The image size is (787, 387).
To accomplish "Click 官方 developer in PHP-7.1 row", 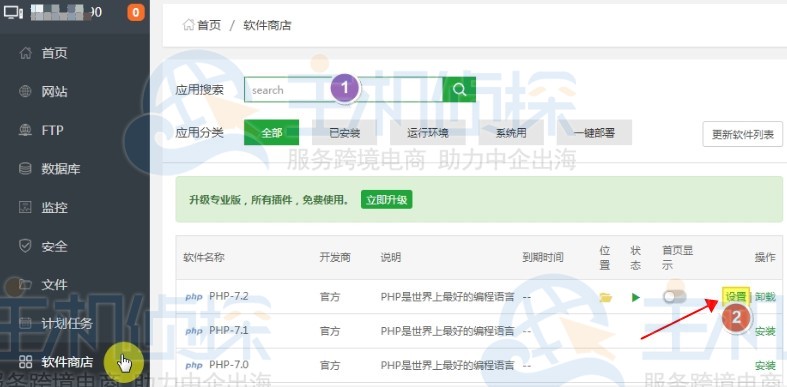I will point(330,331).
